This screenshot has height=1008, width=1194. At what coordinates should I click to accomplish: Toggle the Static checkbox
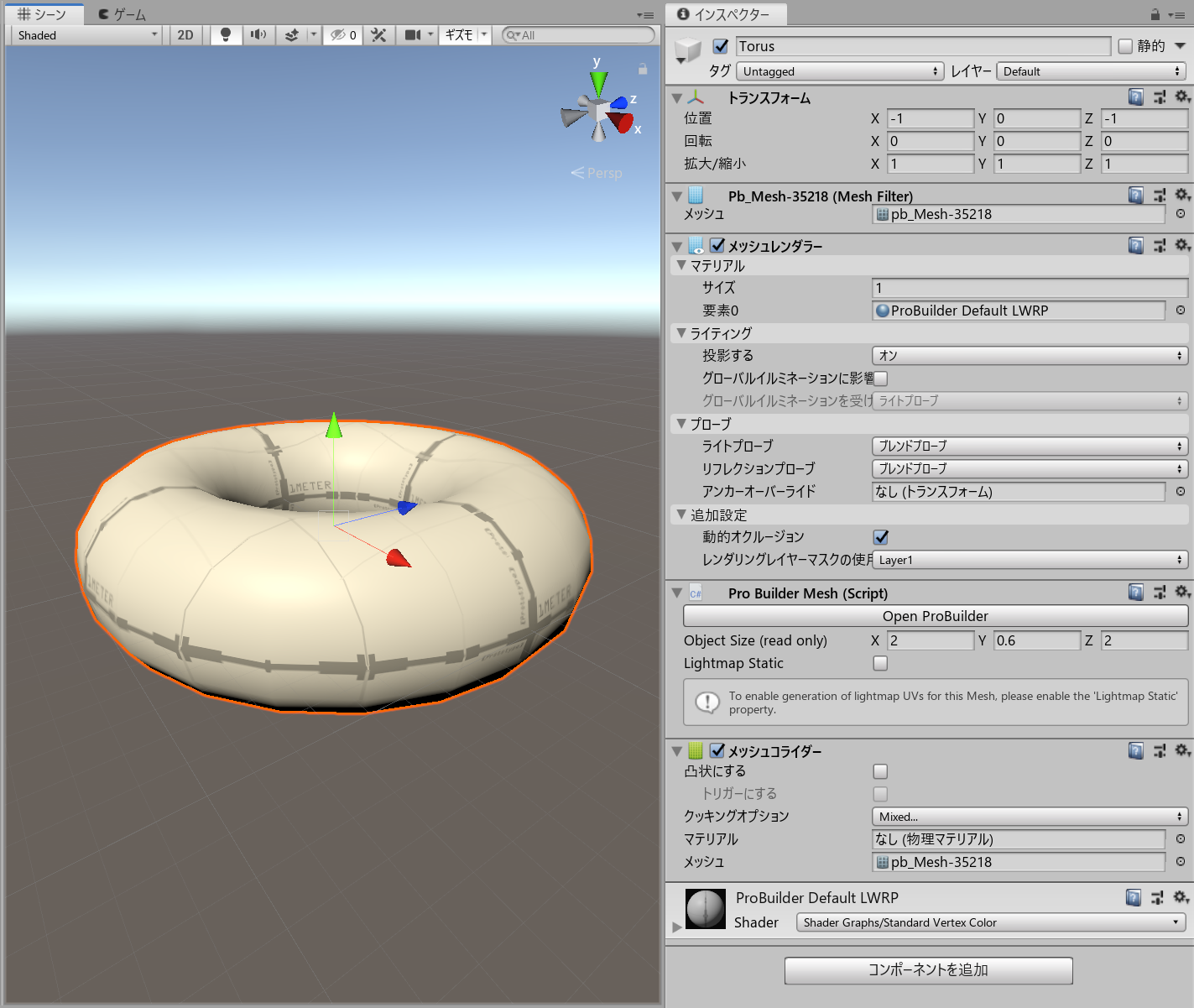(x=1126, y=46)
